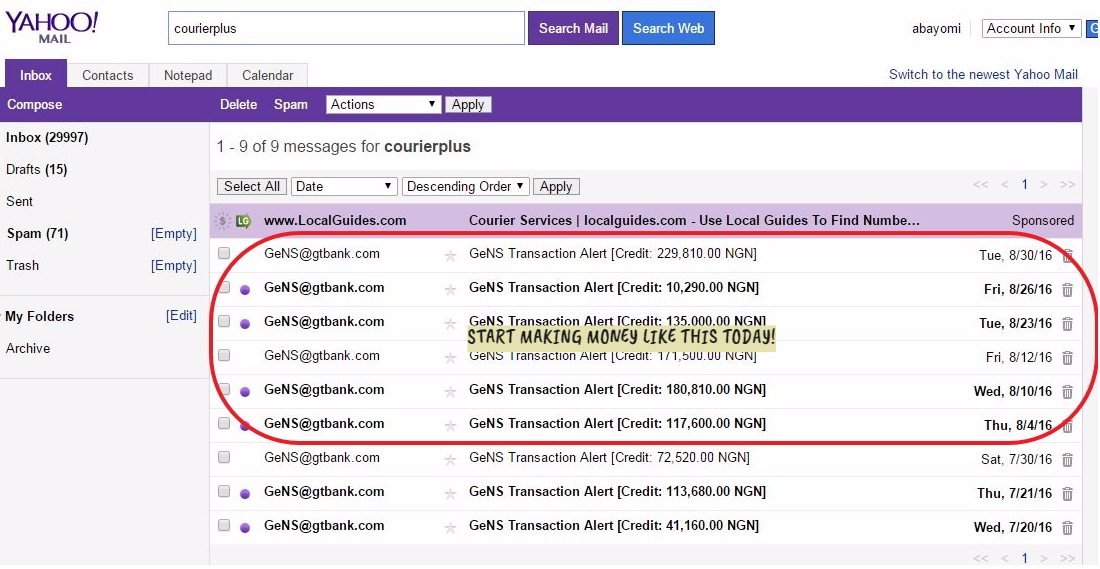Open the Archive folder
The image size is (1100, 569).
pos(28,348)
